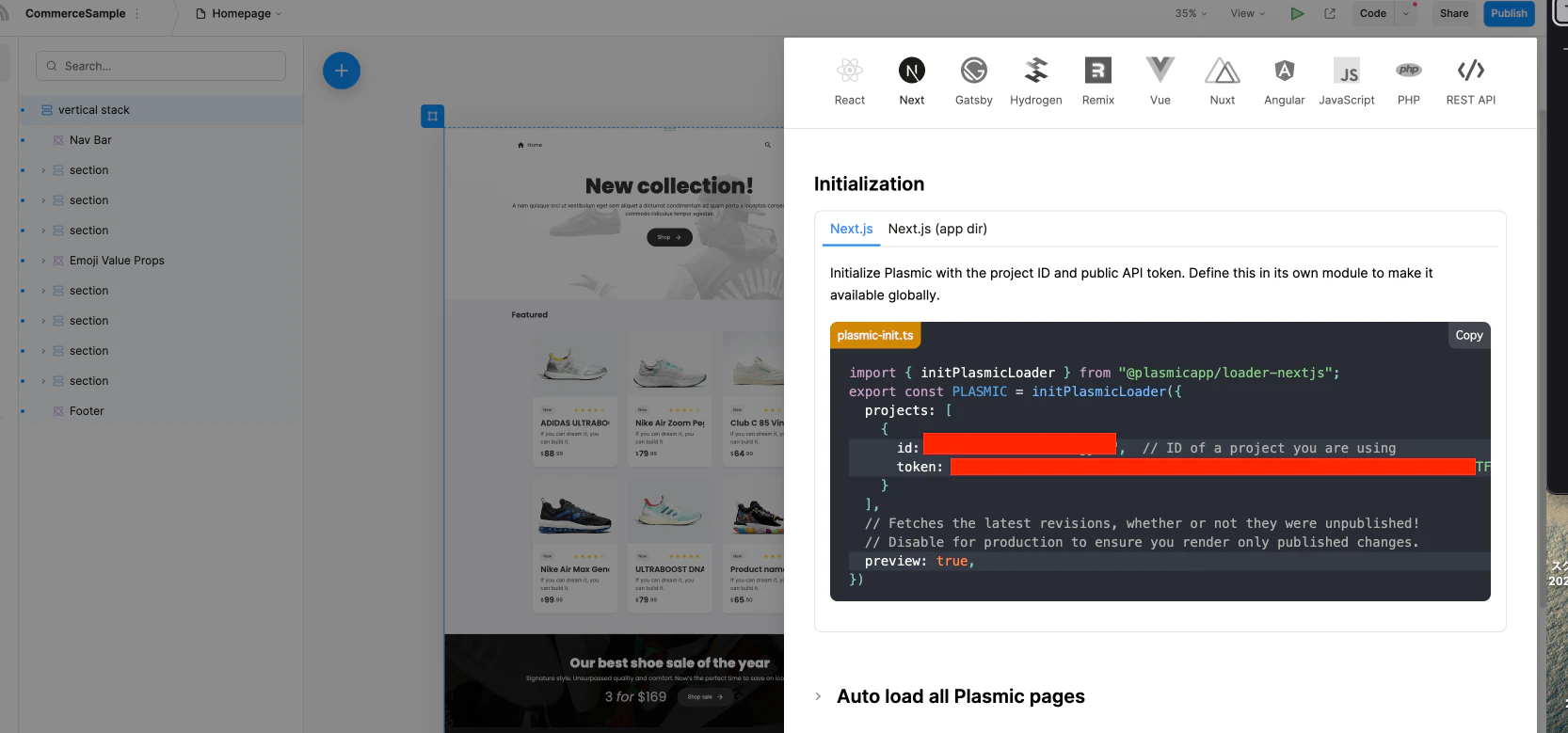The width and height of the screenshot is (1568, 733).
Task: Click the CommerceSample project name
Action: point(75,13)
